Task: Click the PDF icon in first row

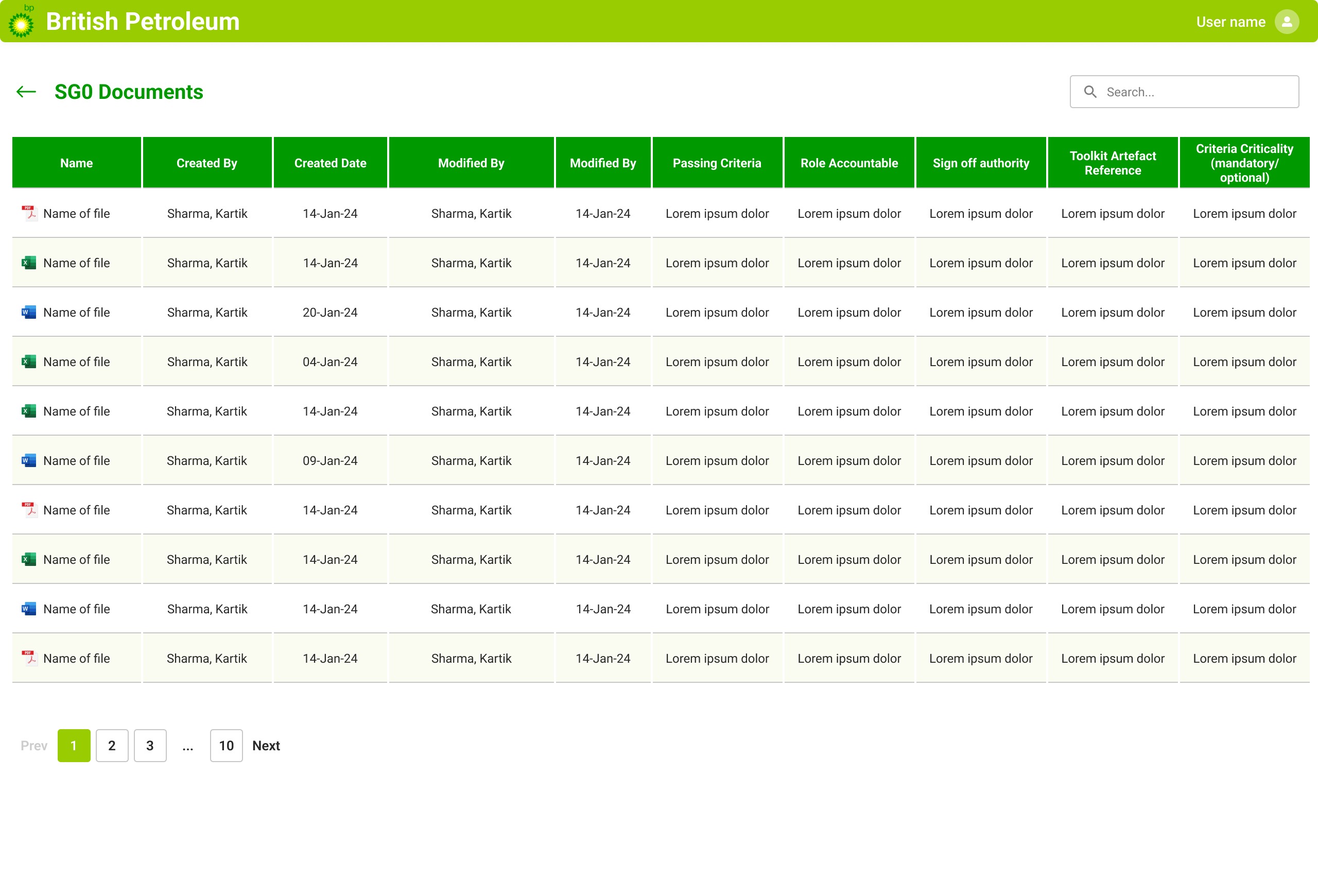Action: (28, 213)
